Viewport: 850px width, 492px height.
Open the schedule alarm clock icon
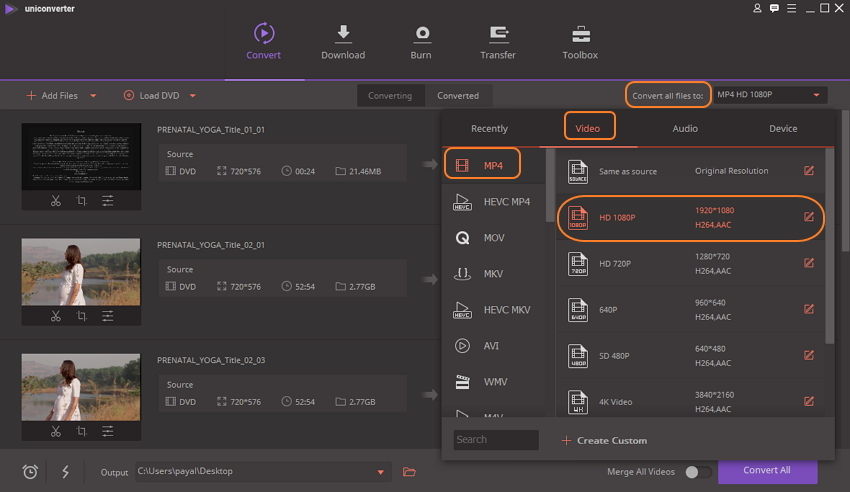click(x=30, y=471)
